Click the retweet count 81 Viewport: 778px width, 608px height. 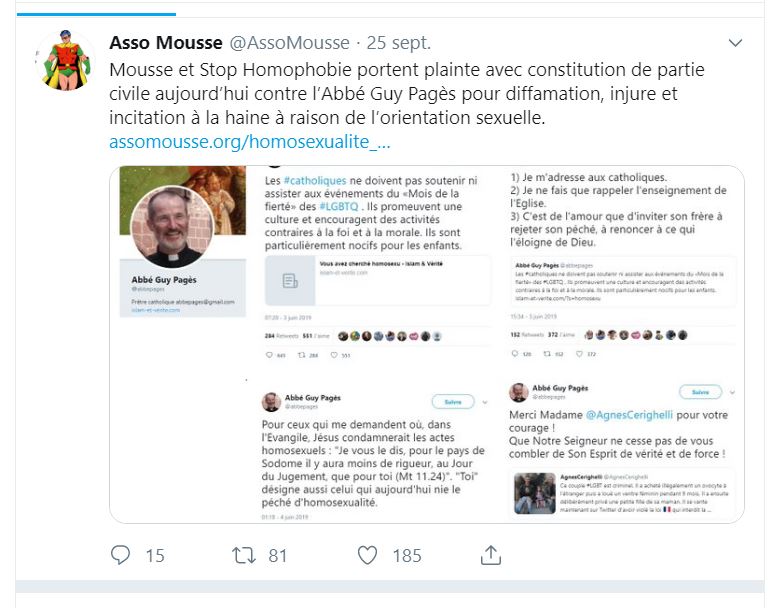coord(278,555)
